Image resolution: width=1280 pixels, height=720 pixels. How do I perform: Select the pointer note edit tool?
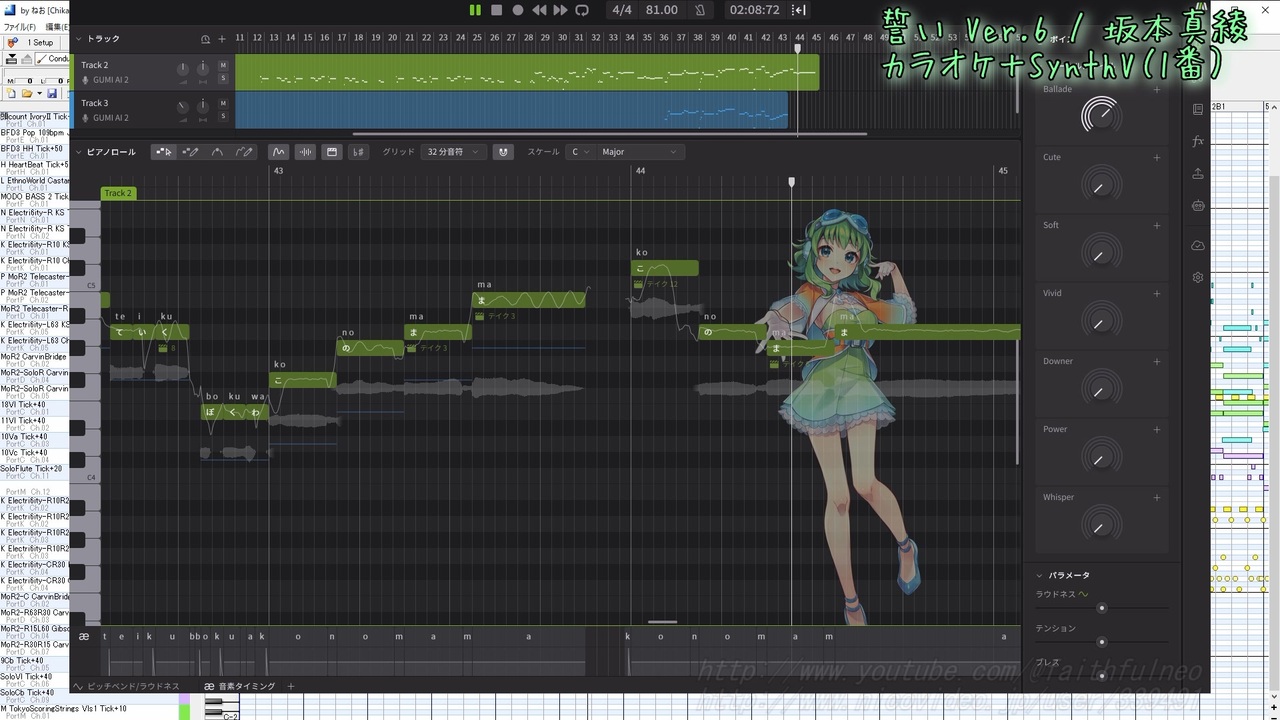point(163,152)
